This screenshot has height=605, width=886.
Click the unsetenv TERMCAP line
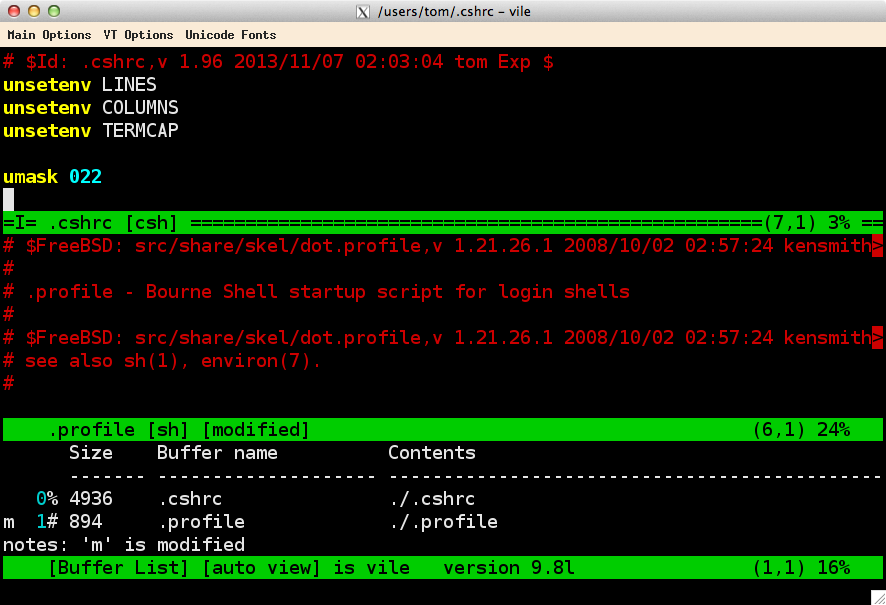coord(90,130)
